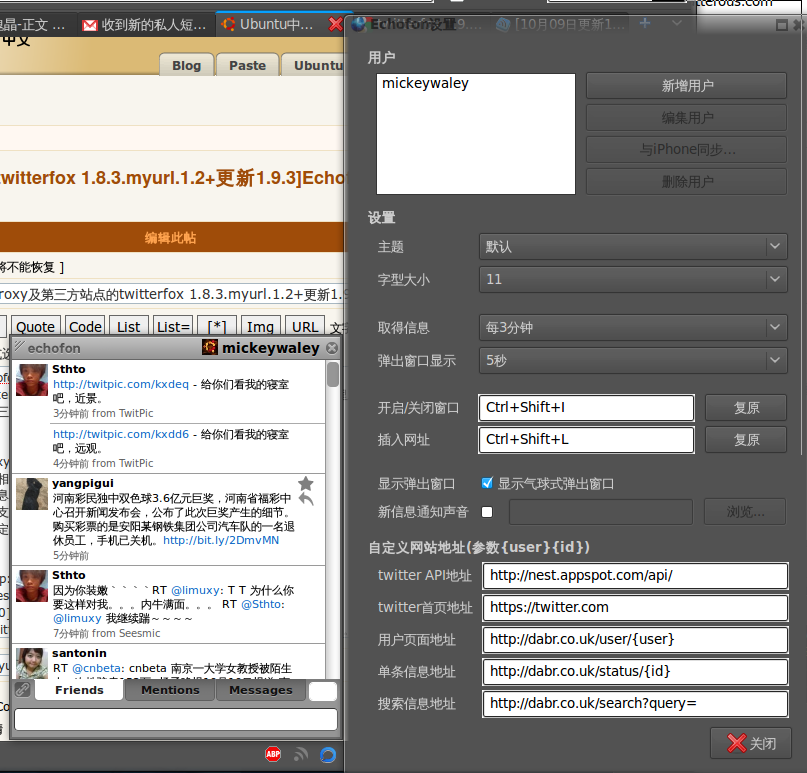Click the Img BBCode button

[x=260, y=327]
